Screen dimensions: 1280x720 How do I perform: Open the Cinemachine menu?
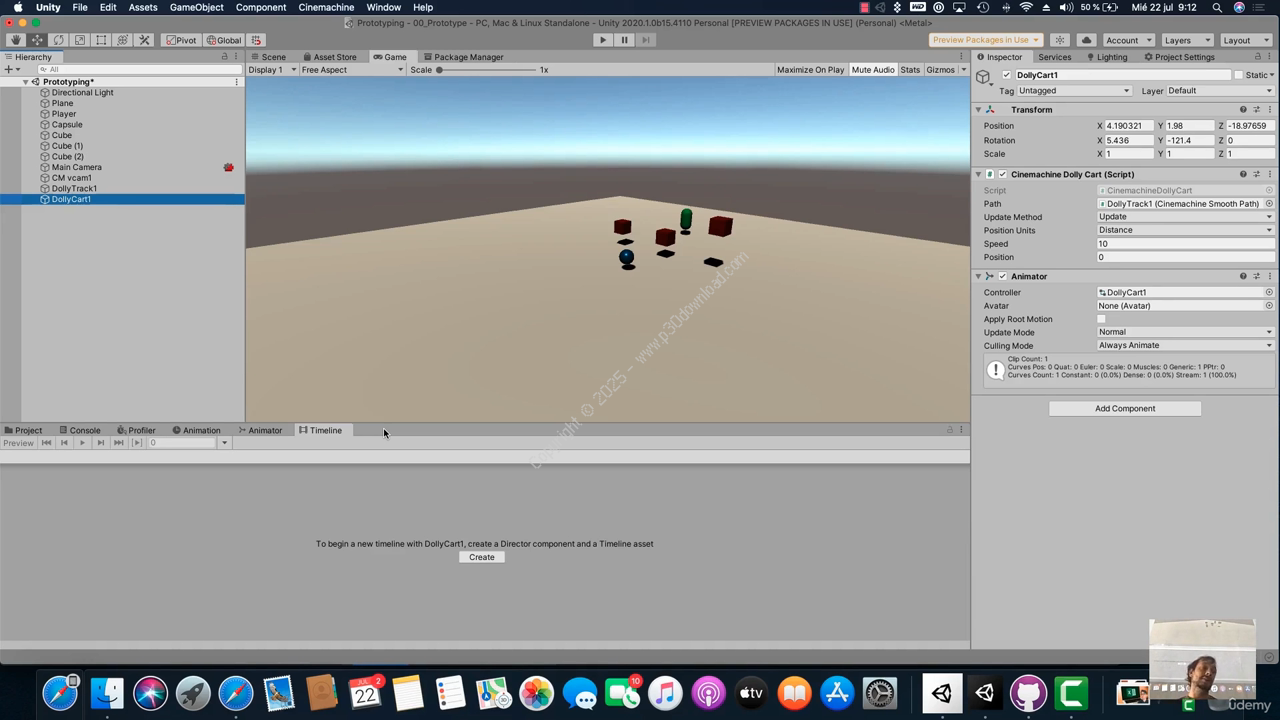pyautogui.click(x=326, y=7)
